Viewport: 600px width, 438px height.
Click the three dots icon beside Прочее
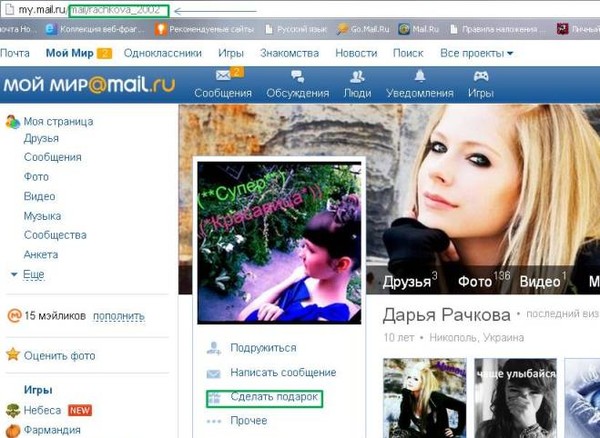click(x=214, y=421)
